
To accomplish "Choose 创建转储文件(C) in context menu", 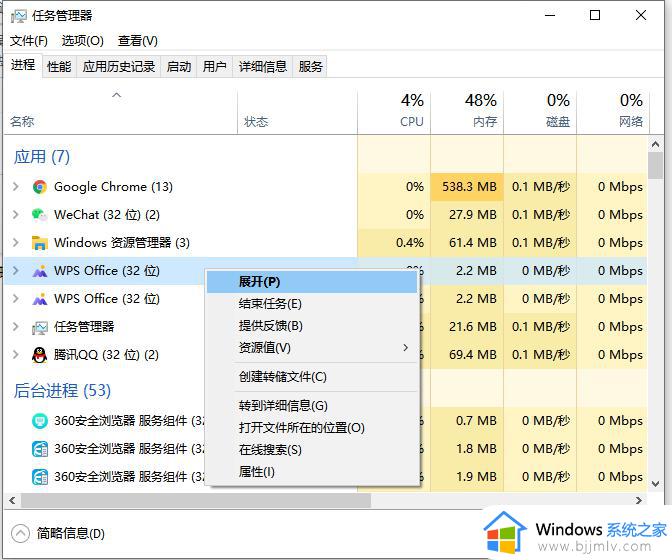I will pos(312,377).
